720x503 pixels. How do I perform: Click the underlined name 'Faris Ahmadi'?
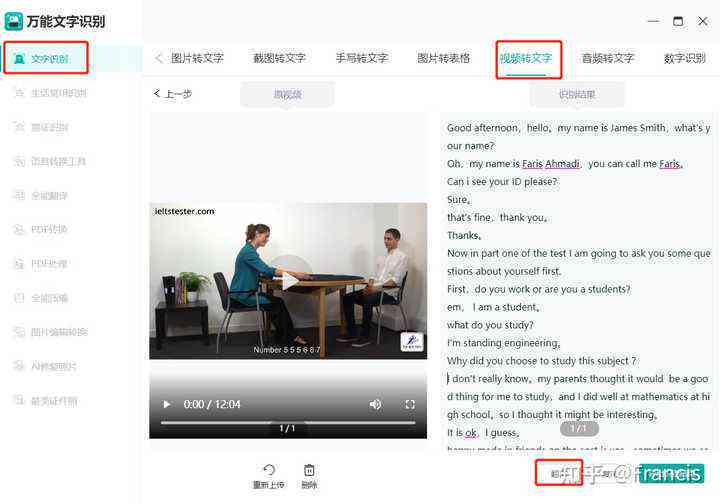551,164
